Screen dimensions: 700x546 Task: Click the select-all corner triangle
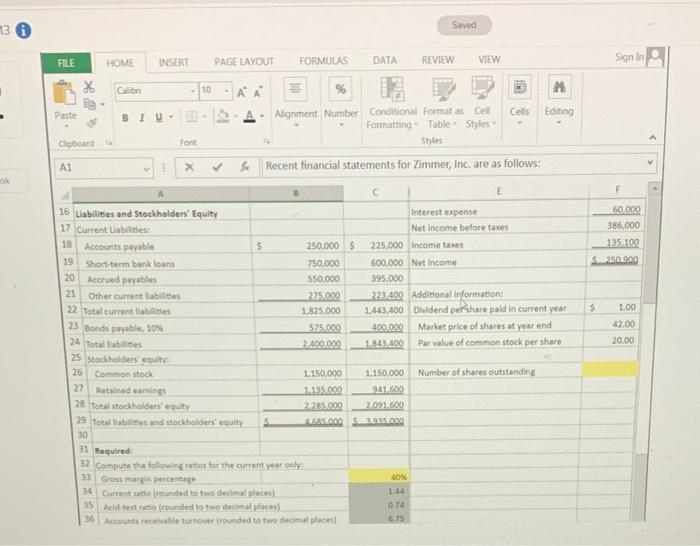tap(65, 195)
